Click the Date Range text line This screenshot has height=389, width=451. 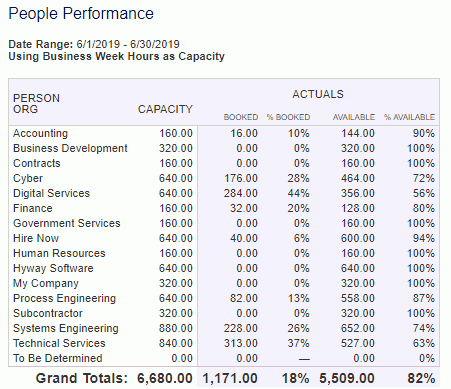pyautogui.click(x=94, y=44)
